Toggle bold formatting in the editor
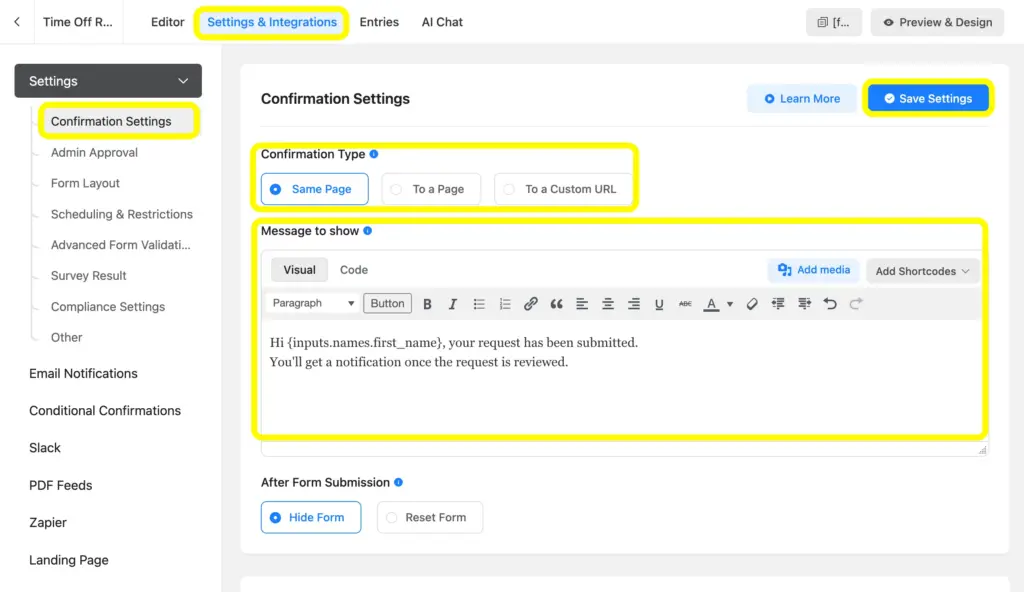Image resolution: width=1024 pixels, height=592 pixels. (x=427, y=304)
